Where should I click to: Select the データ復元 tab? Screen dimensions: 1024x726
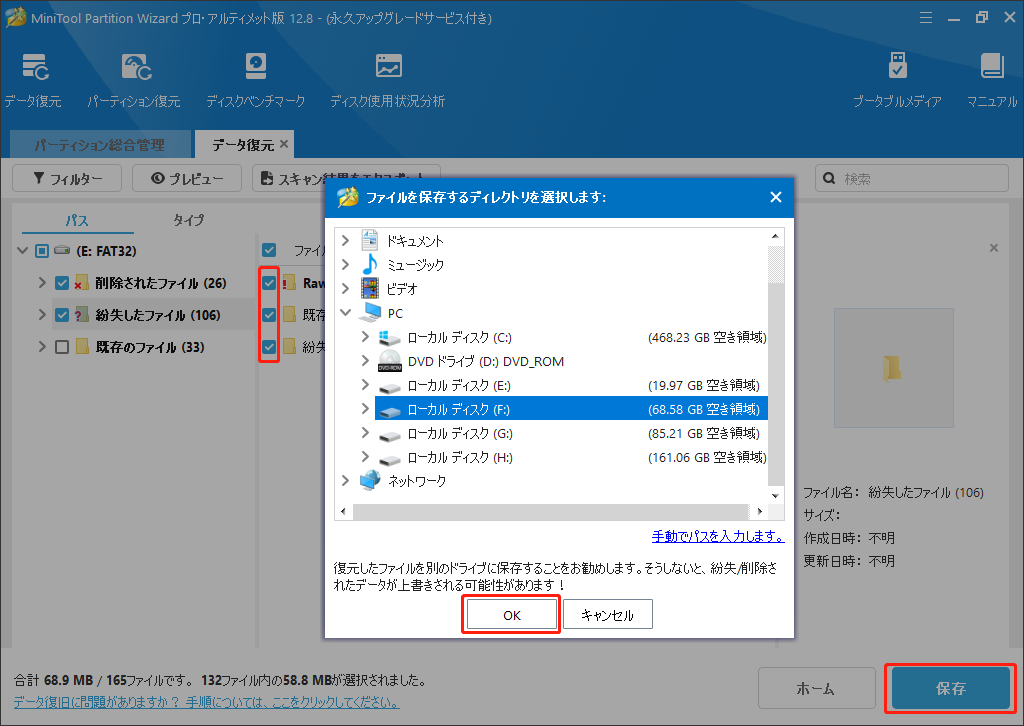tap(243, 144)
